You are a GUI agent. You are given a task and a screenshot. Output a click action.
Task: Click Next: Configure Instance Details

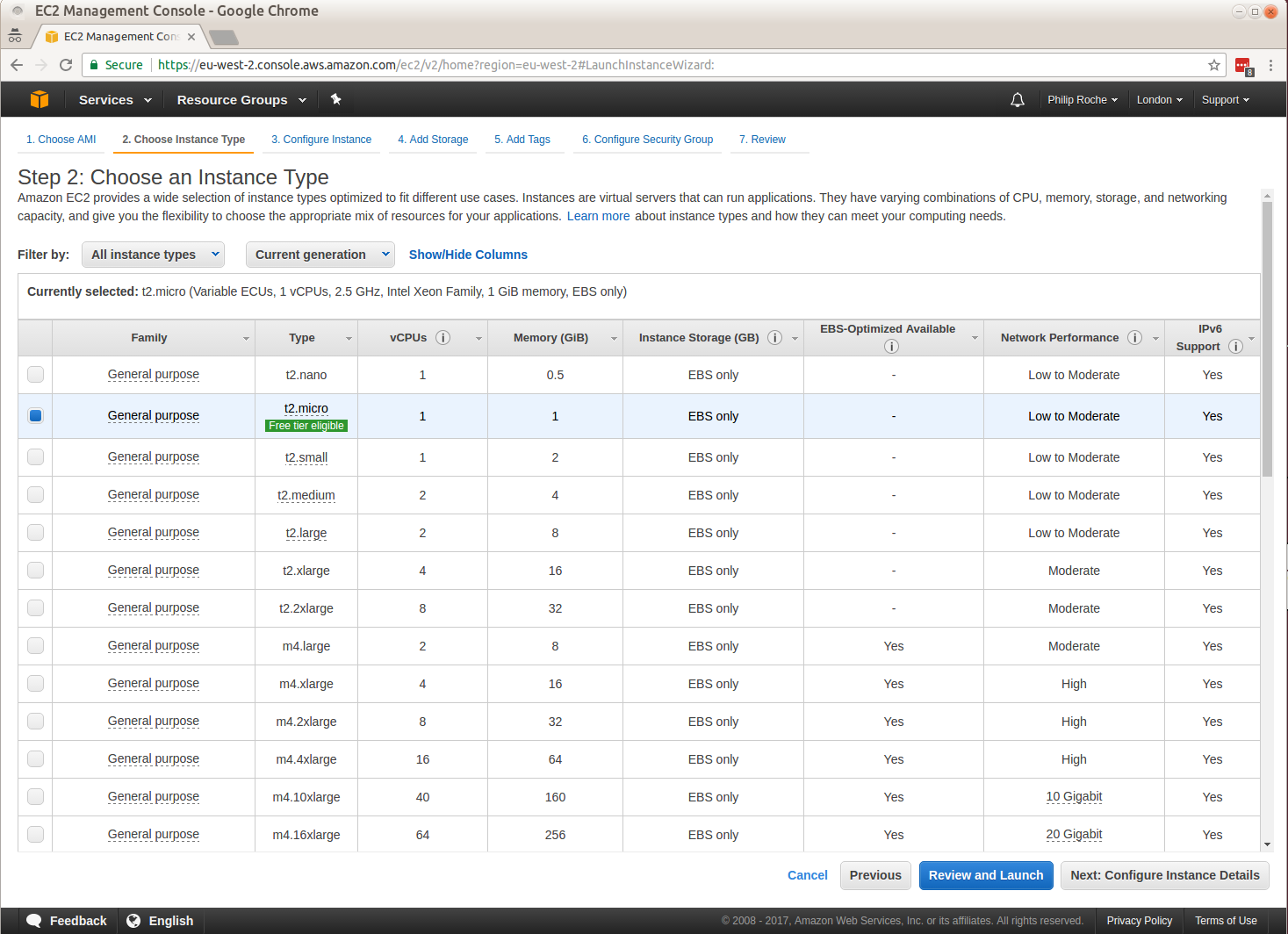(x=1165, y=875)
